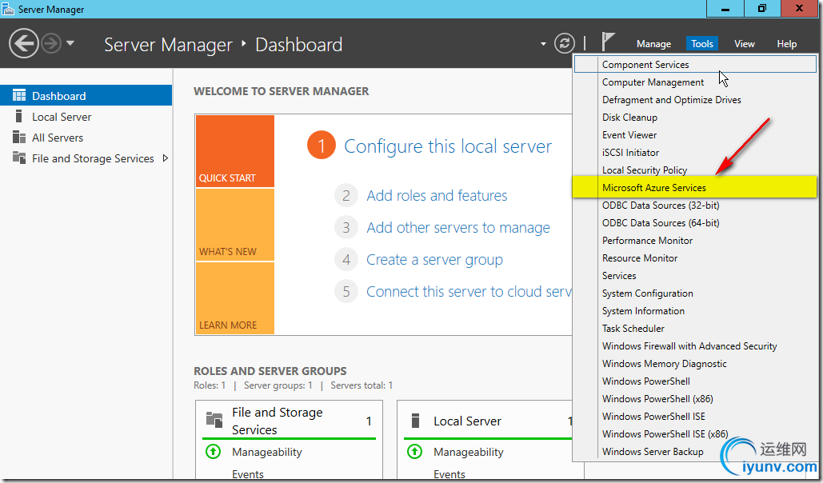Click File and Storage Services sidebar icon
This screenshot has height=483, width=823.
click(x=19, y=158)
